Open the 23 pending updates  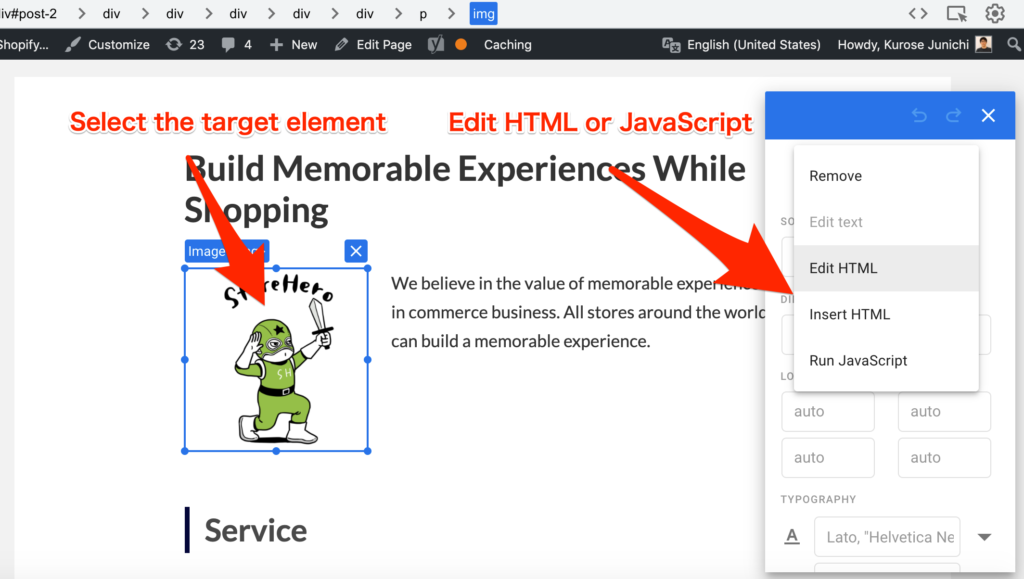tap(185, 44)
